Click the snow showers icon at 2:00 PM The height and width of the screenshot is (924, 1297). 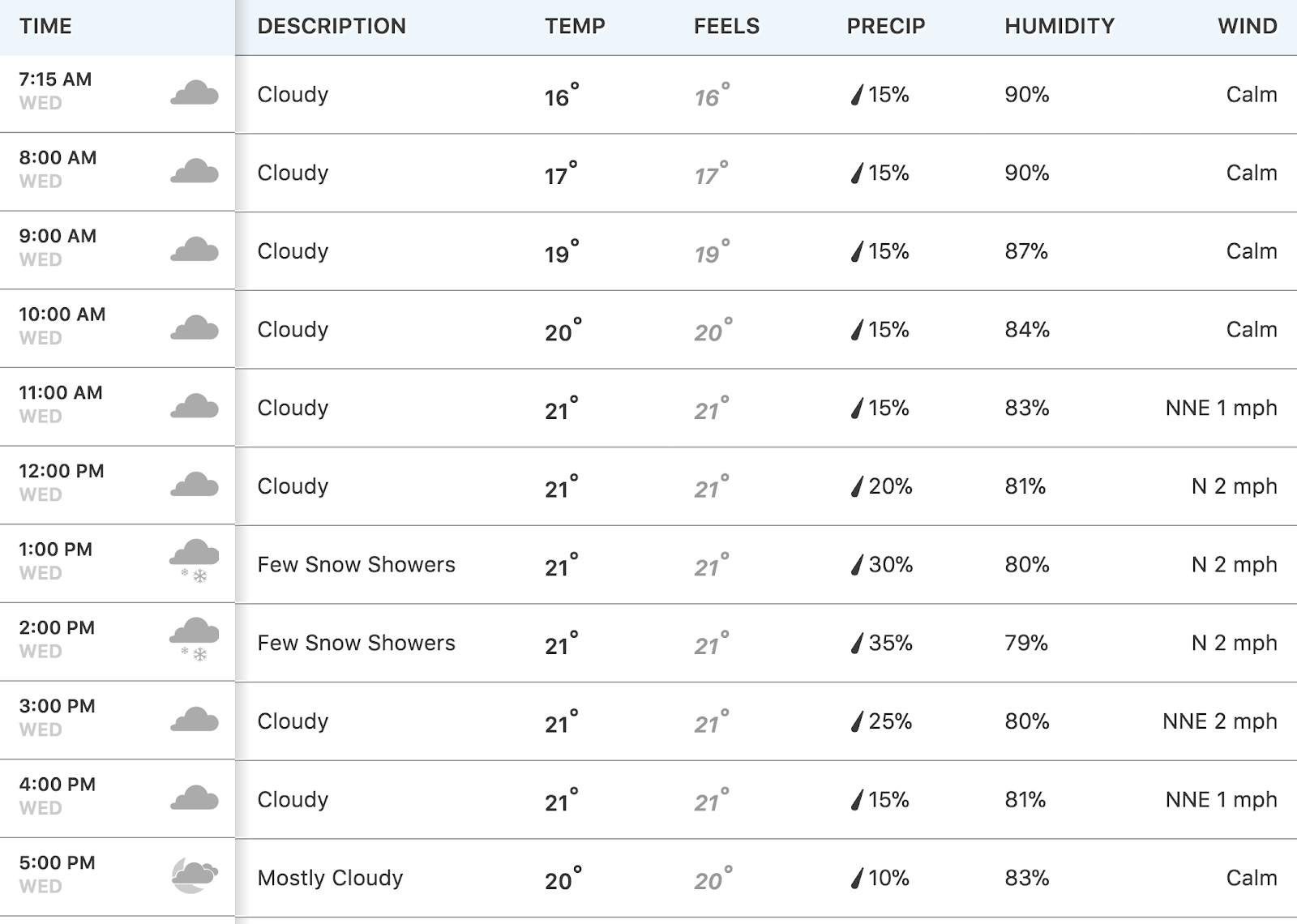pyautogui.click(x=195, y=640)
